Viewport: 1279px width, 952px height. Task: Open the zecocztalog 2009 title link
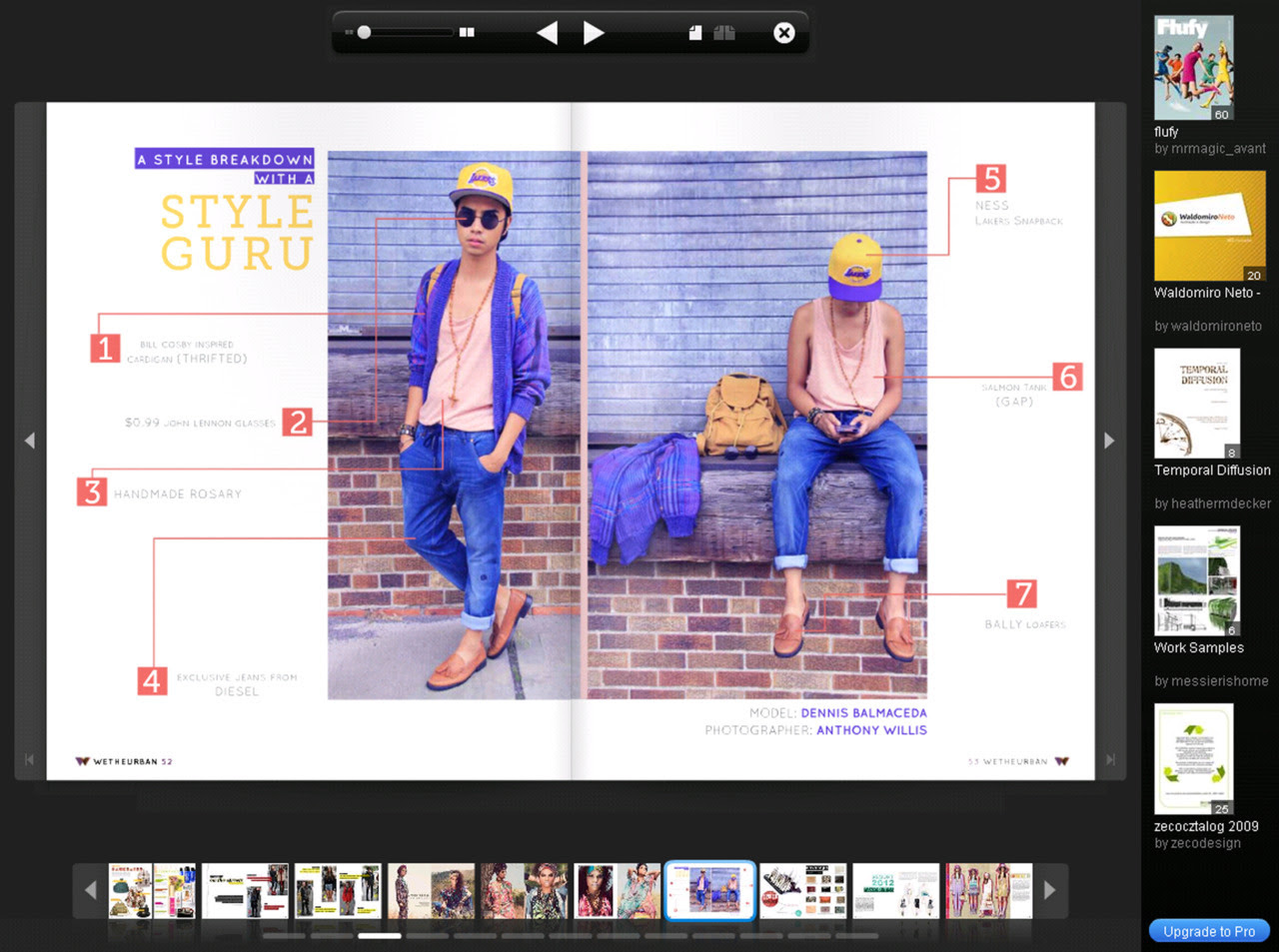pos(1206,826)
